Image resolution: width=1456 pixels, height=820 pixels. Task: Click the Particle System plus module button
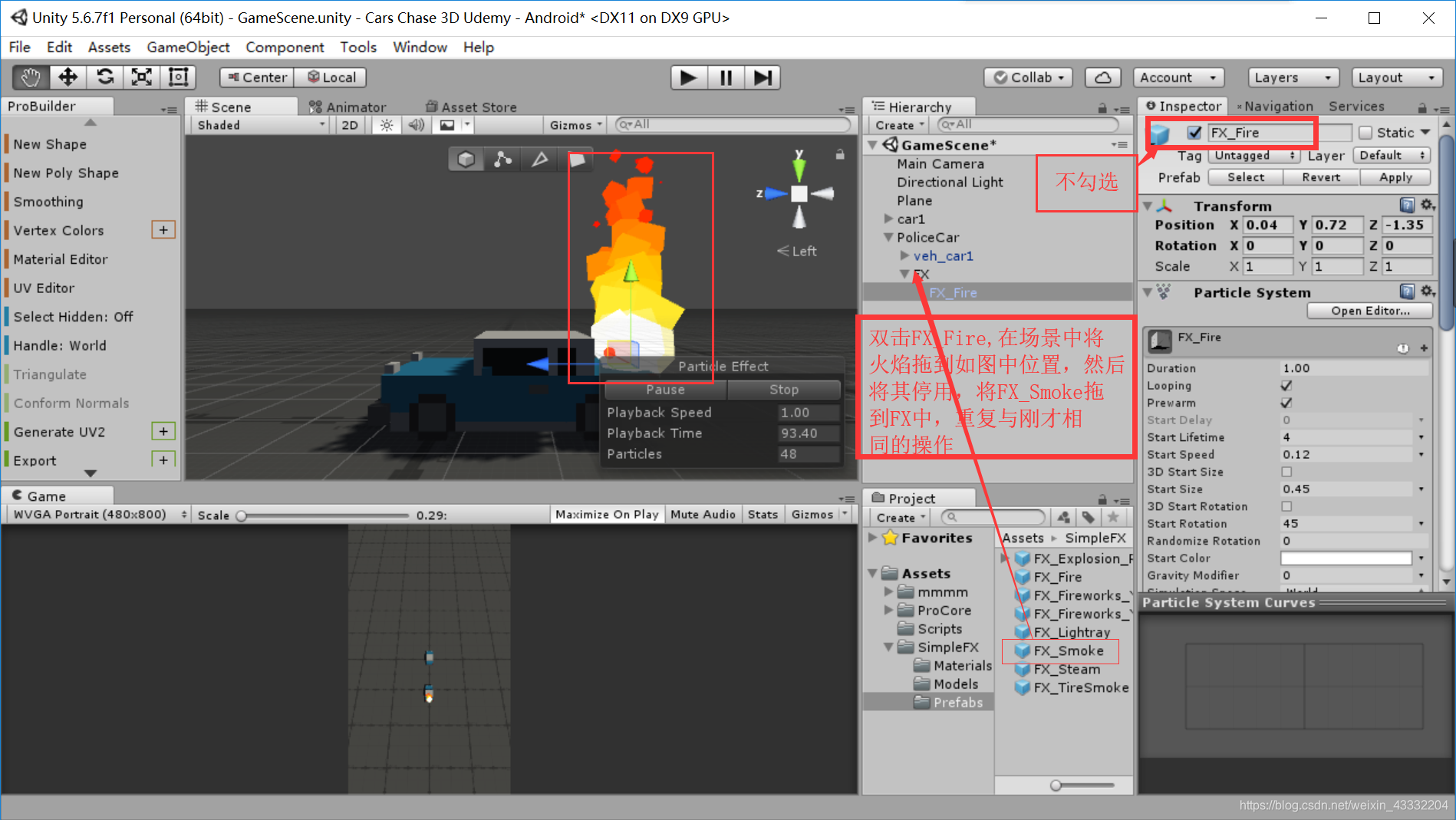pos(1424,347)
